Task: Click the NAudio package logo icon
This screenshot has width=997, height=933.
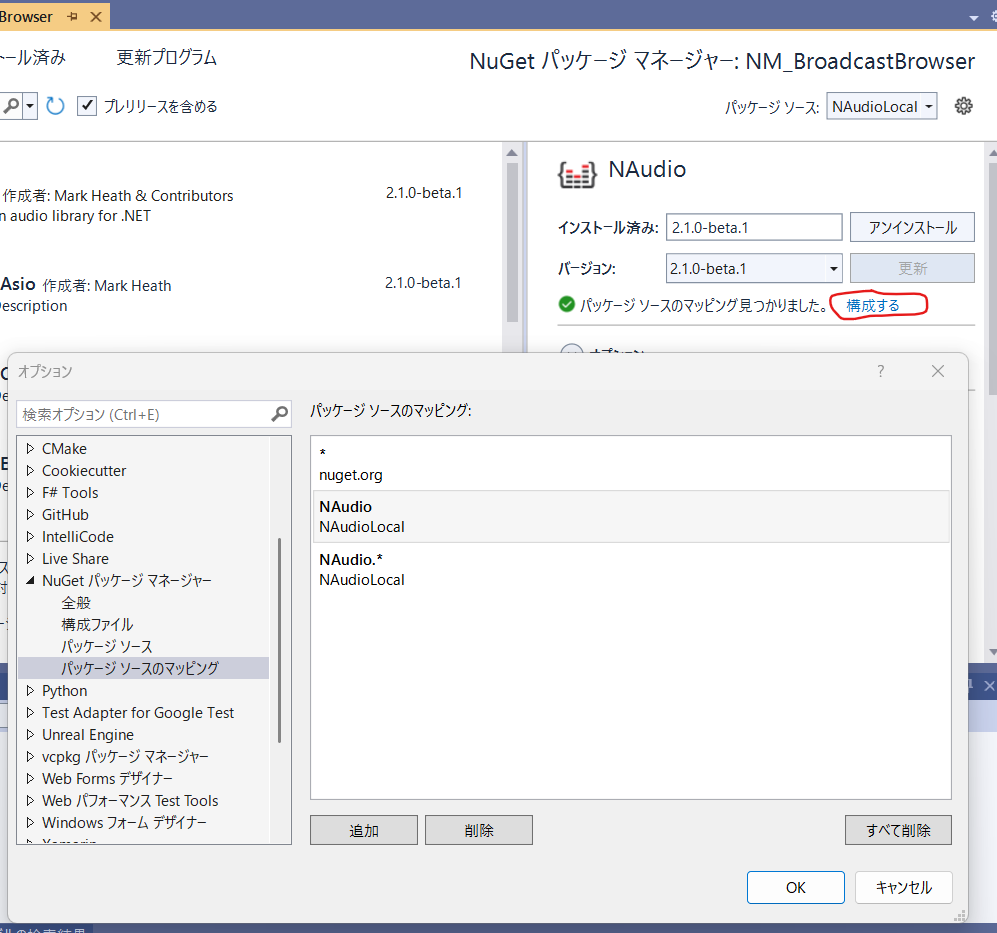Action: pos(577,174)
